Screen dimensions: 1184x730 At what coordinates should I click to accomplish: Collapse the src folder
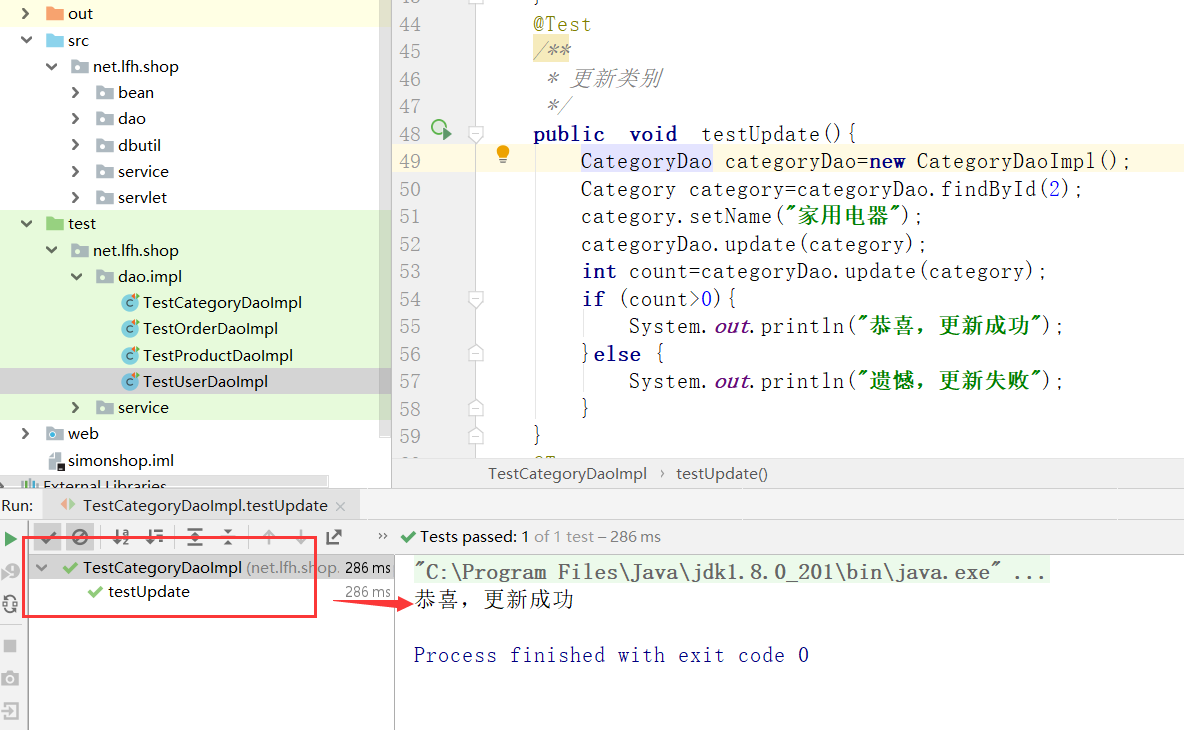[26, 39]
